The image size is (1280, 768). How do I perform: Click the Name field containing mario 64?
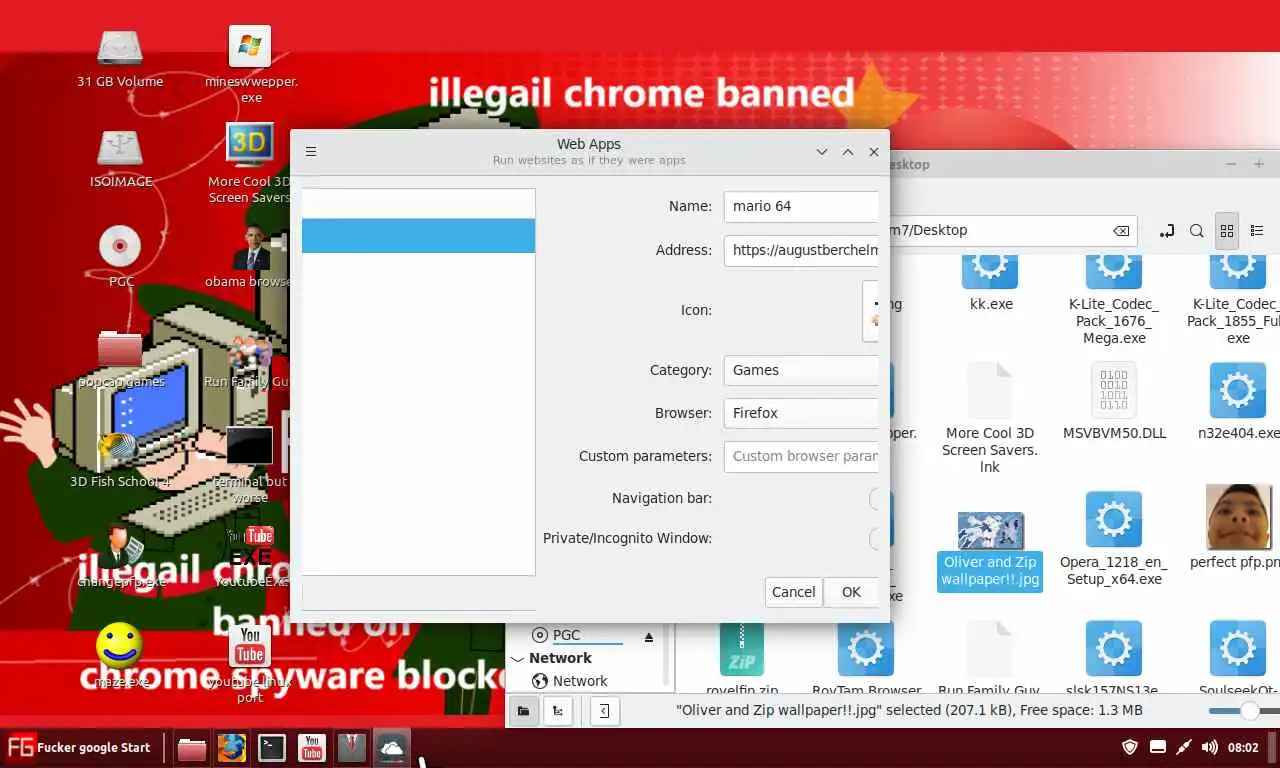(801, 206)
